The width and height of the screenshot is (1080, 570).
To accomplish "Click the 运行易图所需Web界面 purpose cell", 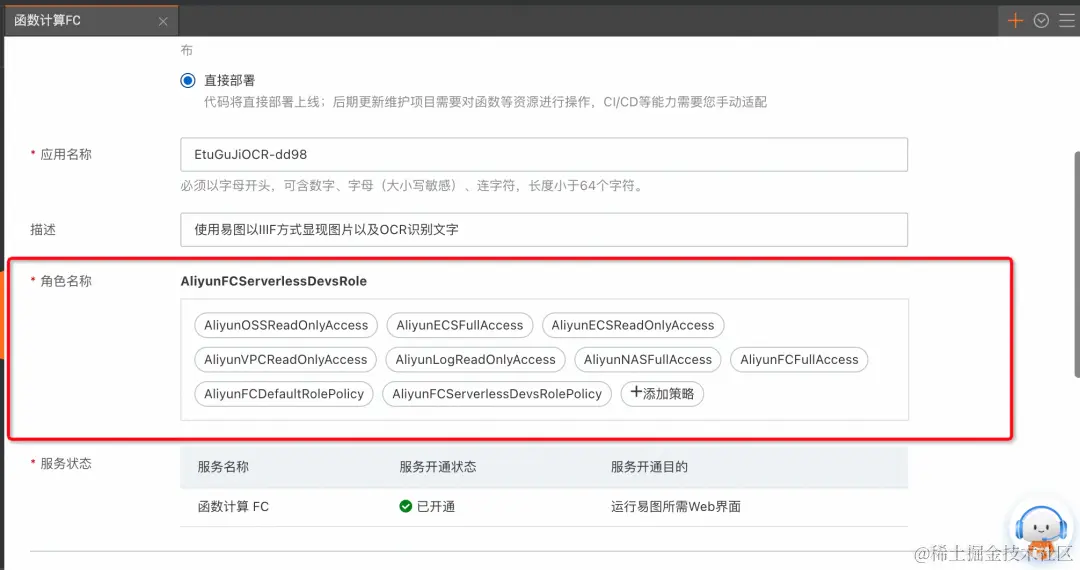I will [676, 507].
